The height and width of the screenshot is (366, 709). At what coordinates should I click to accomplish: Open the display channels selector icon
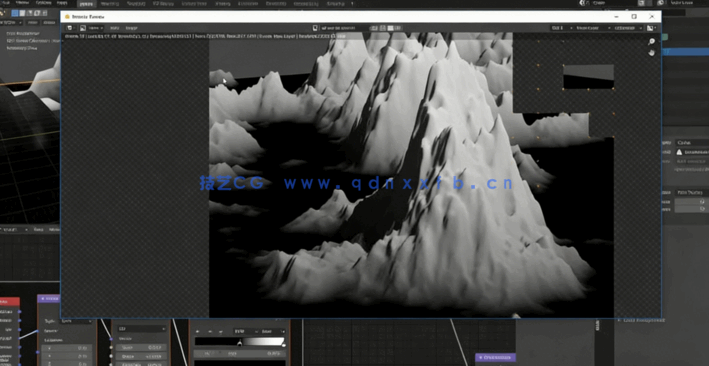(651, 28)
